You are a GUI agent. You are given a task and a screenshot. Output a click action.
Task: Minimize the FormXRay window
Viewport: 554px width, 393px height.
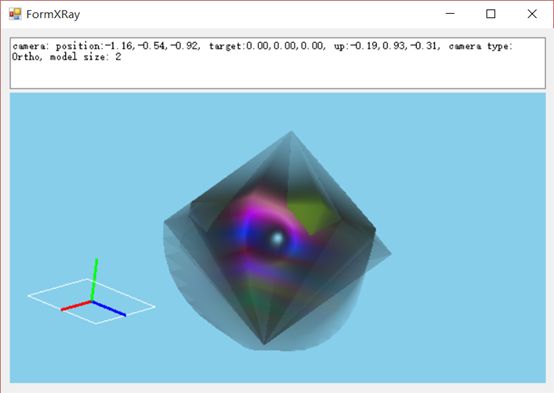click(x=450, y=14)
